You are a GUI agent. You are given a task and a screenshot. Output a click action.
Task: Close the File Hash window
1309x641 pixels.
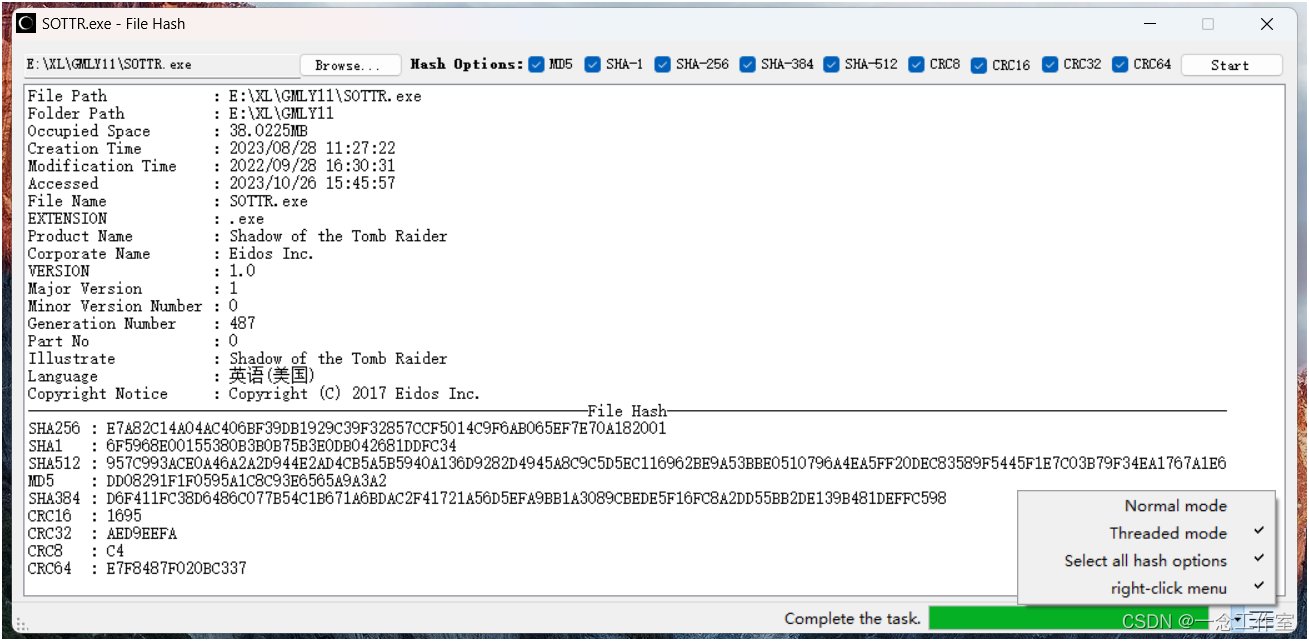[1267, 24]
